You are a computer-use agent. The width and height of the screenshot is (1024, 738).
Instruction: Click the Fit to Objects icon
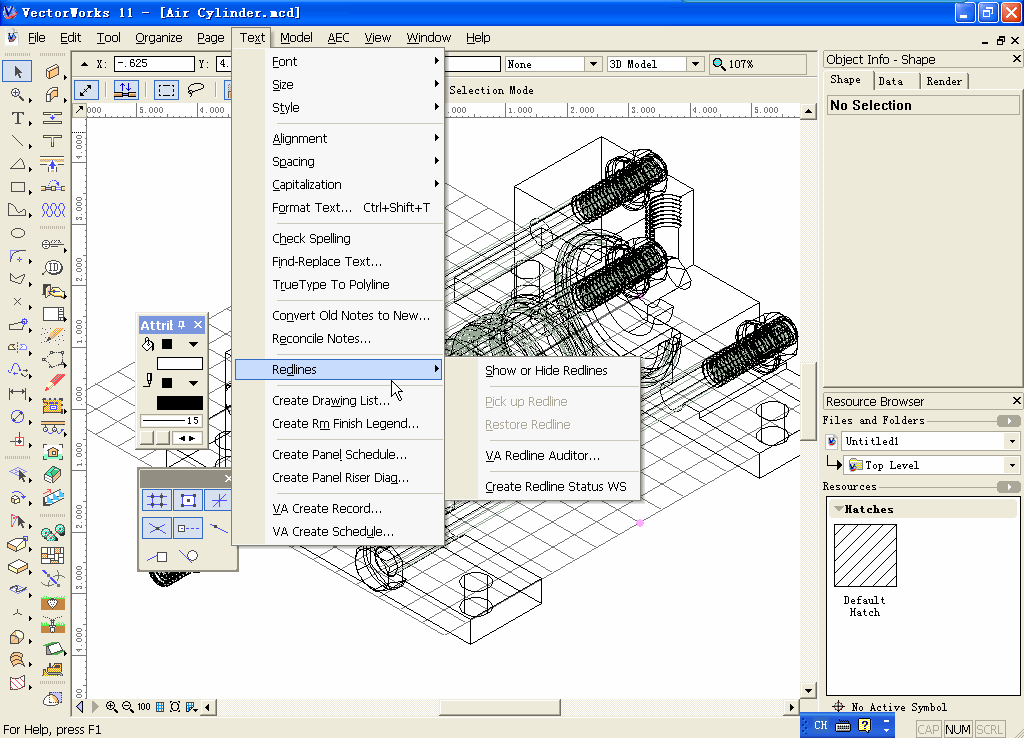175,707
